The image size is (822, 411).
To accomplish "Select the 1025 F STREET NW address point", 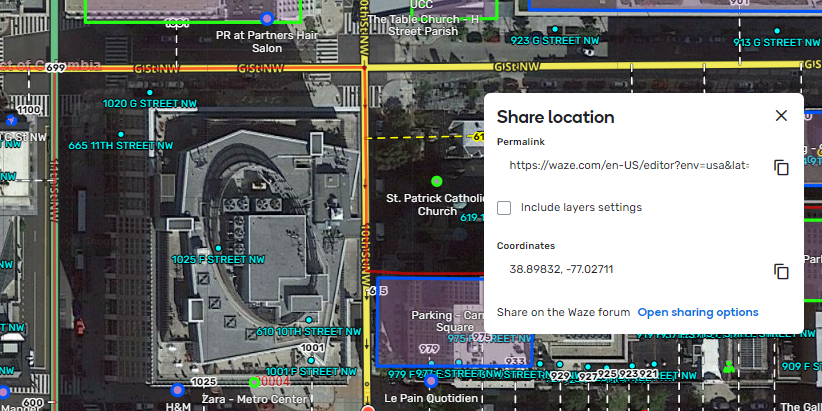I will coord(219,248).
